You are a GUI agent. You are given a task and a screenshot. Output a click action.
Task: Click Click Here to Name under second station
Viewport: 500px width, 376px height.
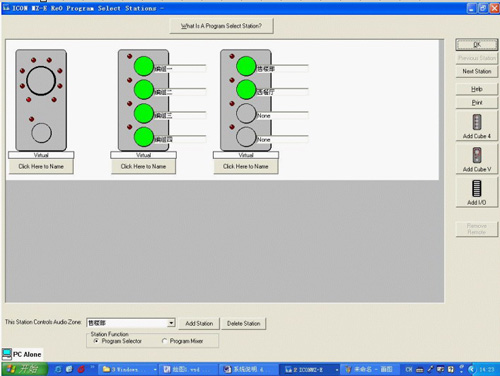pos(143,166)
